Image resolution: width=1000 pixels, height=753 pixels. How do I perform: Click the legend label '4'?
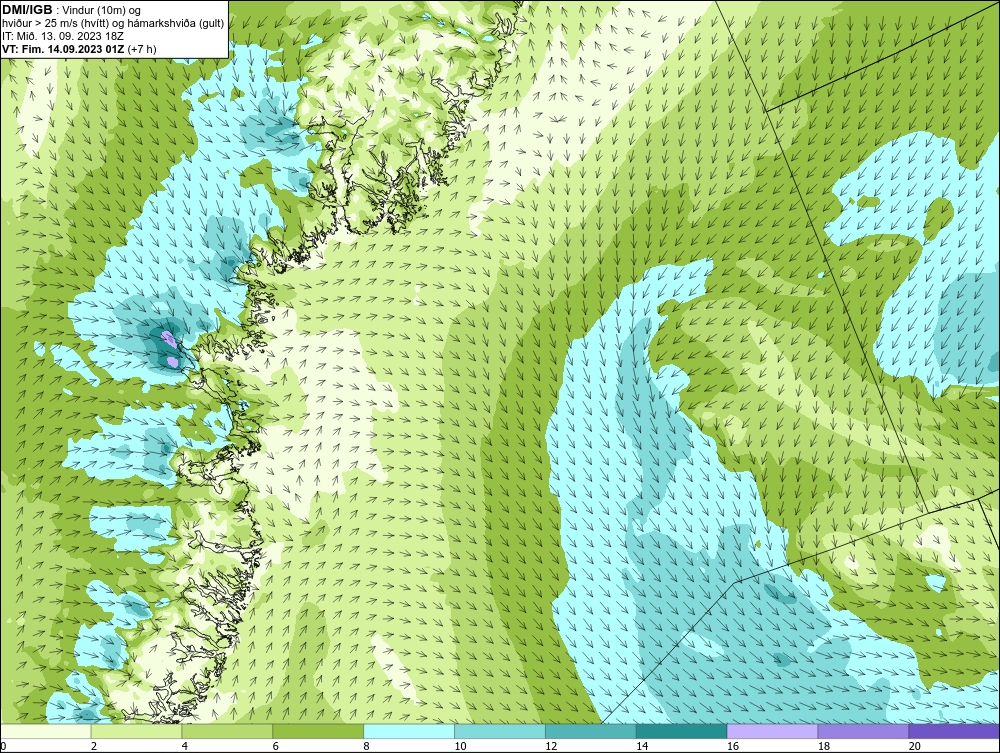[x=184, y=746]
